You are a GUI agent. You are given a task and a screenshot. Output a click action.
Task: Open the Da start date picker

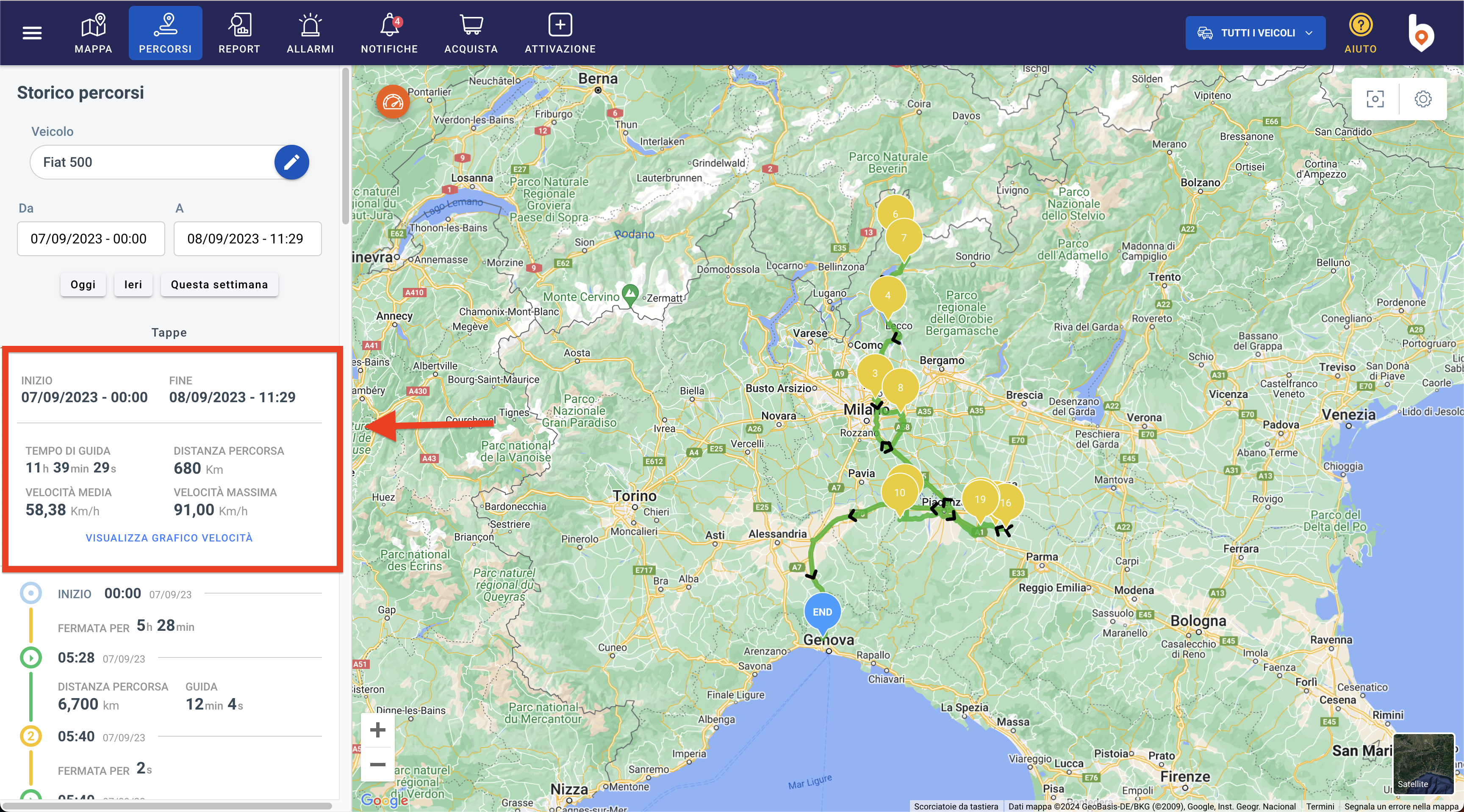pos(91,238)
